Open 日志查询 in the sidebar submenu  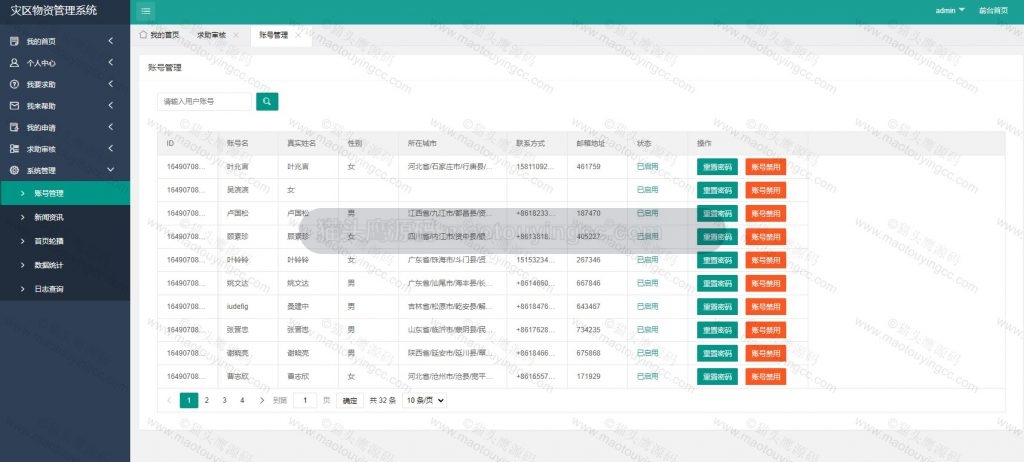(x=65, y=289)
